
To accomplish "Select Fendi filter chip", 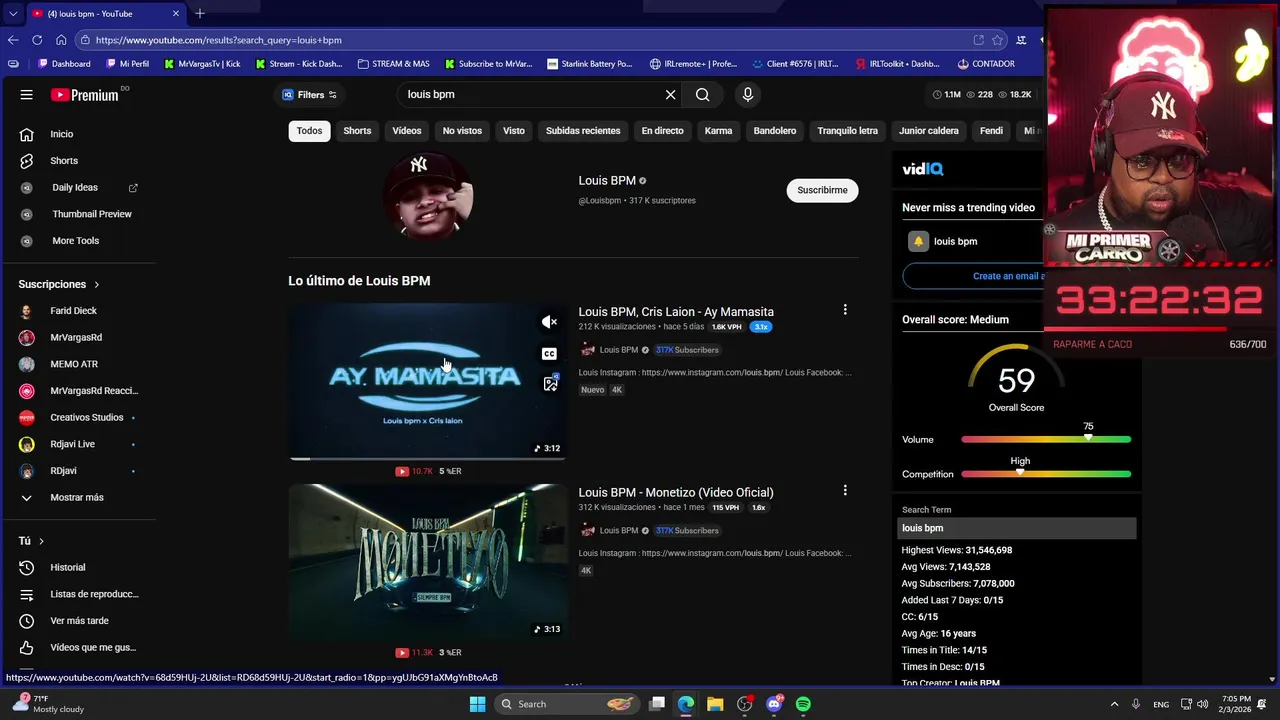I will coord(991,131).
